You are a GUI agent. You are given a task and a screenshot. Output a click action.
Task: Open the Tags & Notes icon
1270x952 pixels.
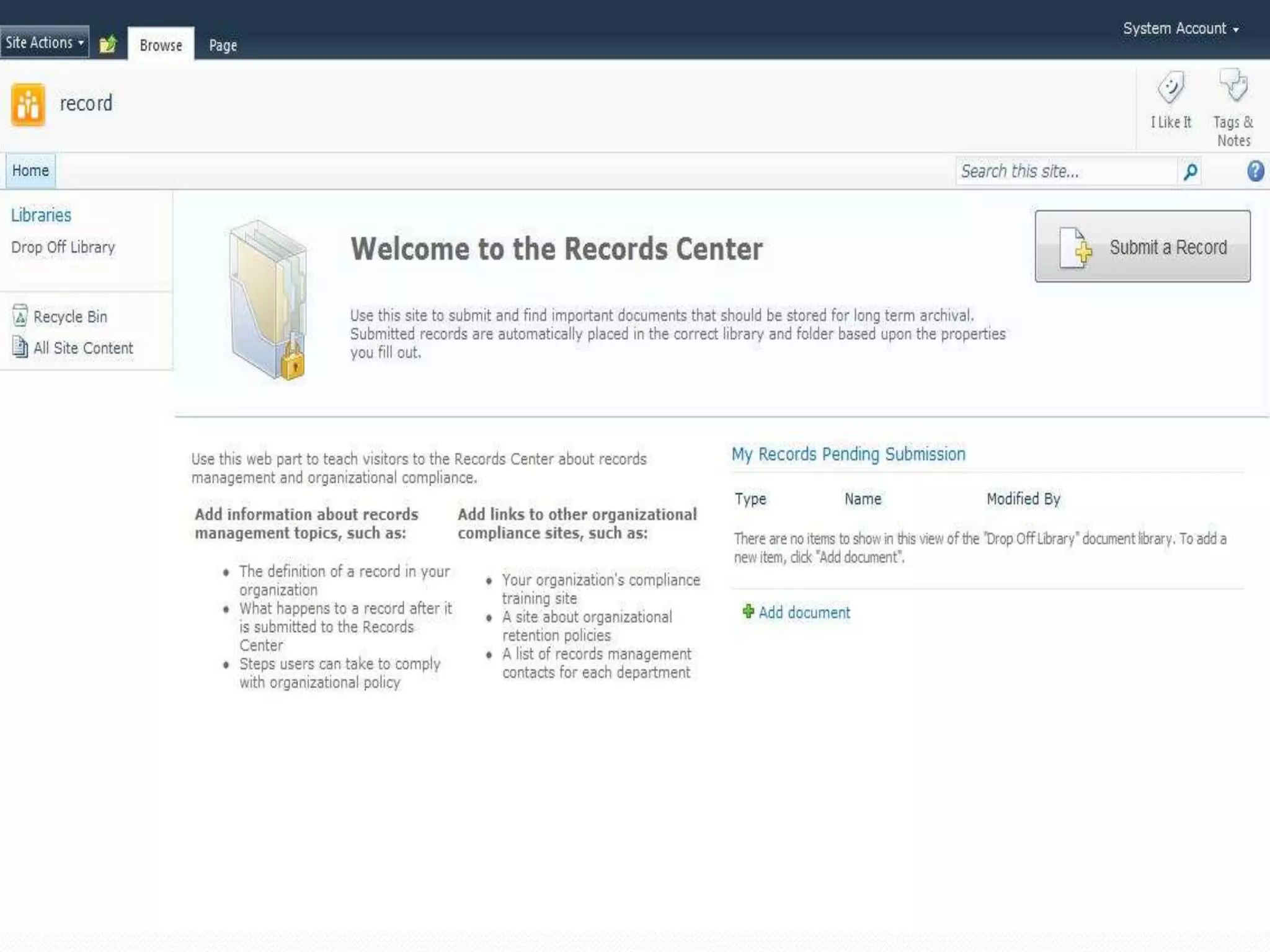1233,86
